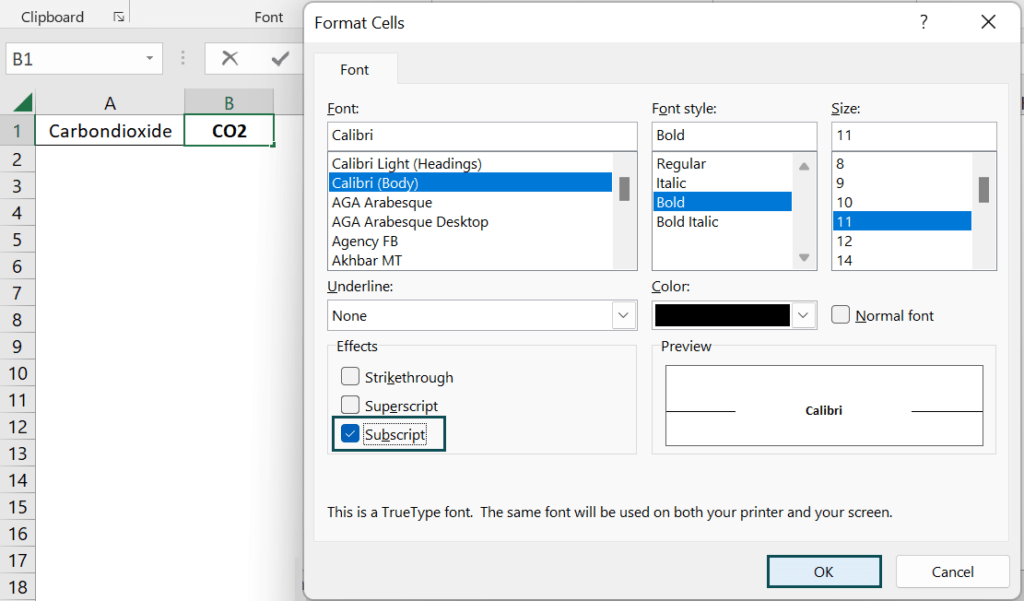Viewport: 1024px width, 601px height.
Task: Expand the Underline dropdown
Action: click(623, 316)
